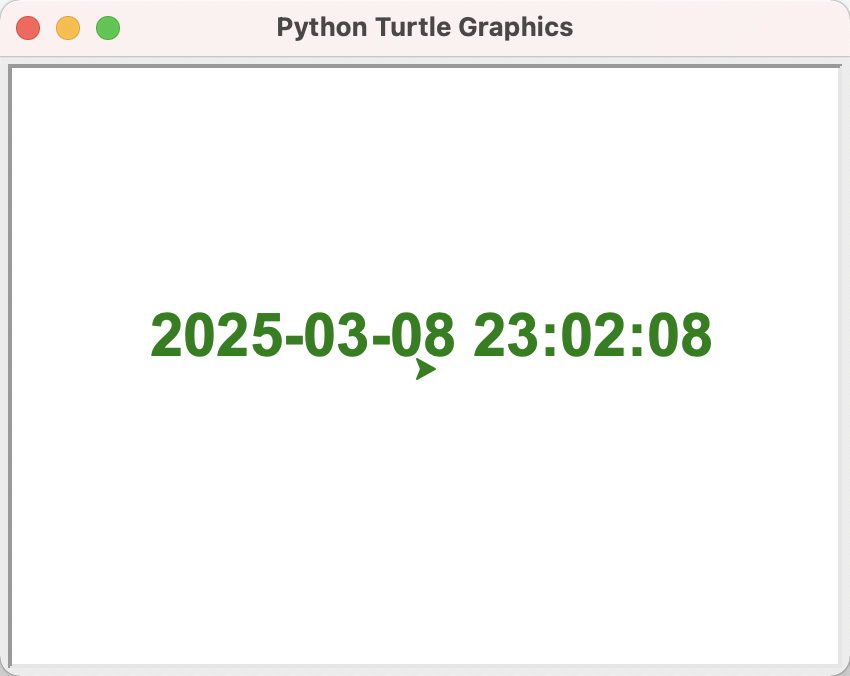The image size is (850, 676).
Task: Minimize the window with yellow button
Action: click(x=68, y=28)
